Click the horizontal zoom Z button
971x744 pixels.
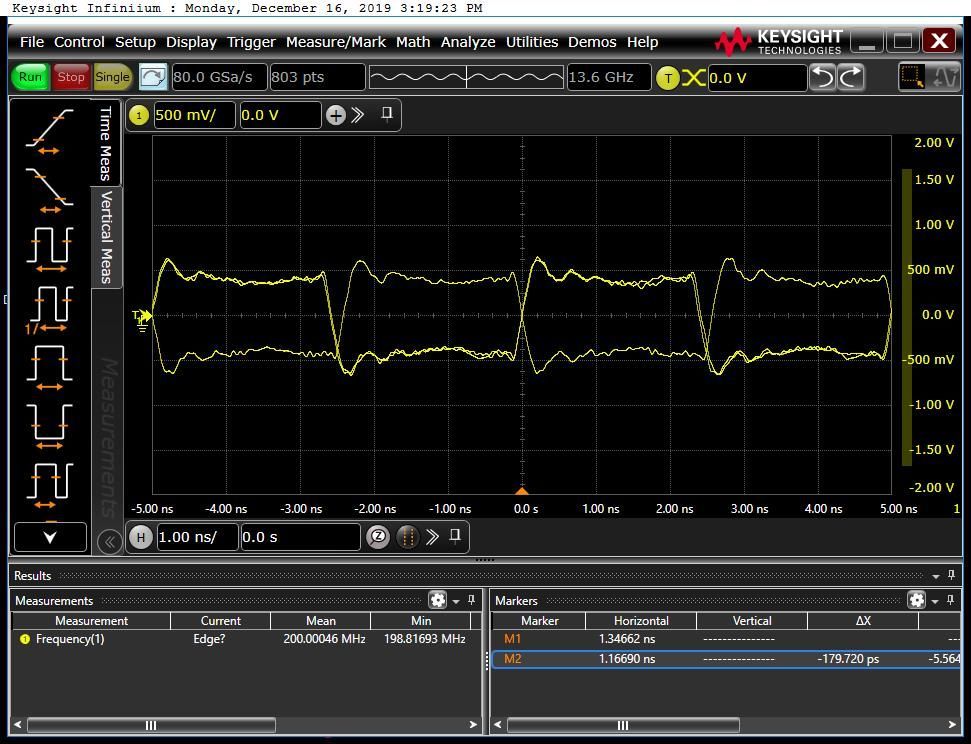tap(378, 537)
